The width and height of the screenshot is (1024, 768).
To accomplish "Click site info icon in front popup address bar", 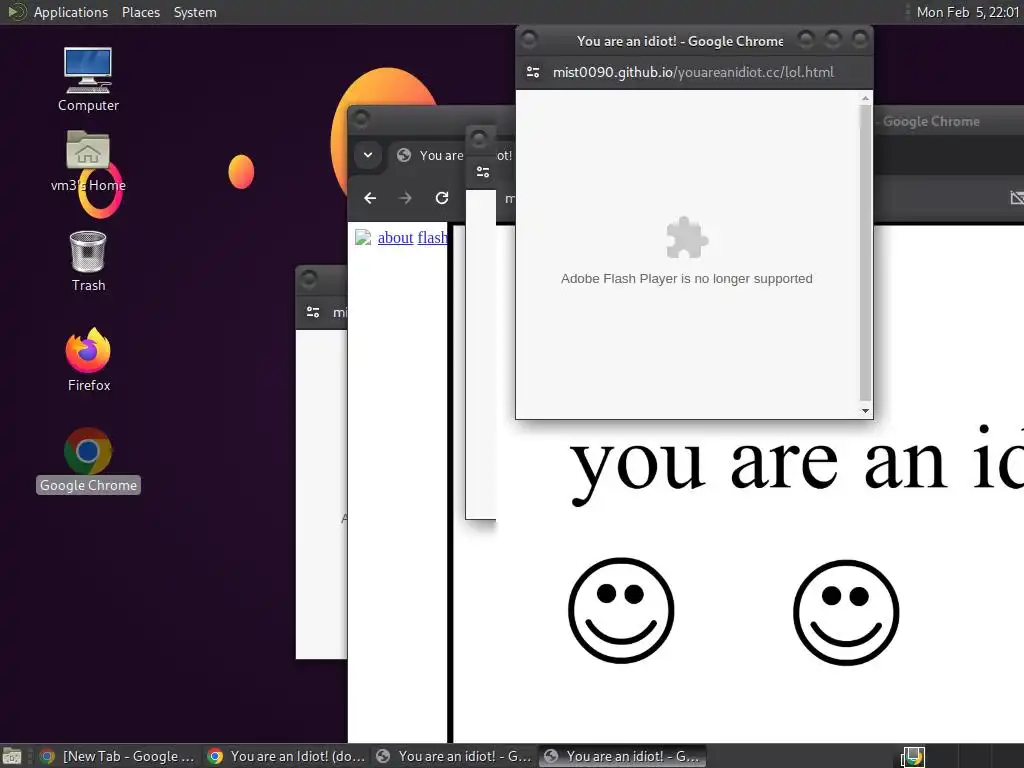I will pyautogui.click(x=533, y=72).
